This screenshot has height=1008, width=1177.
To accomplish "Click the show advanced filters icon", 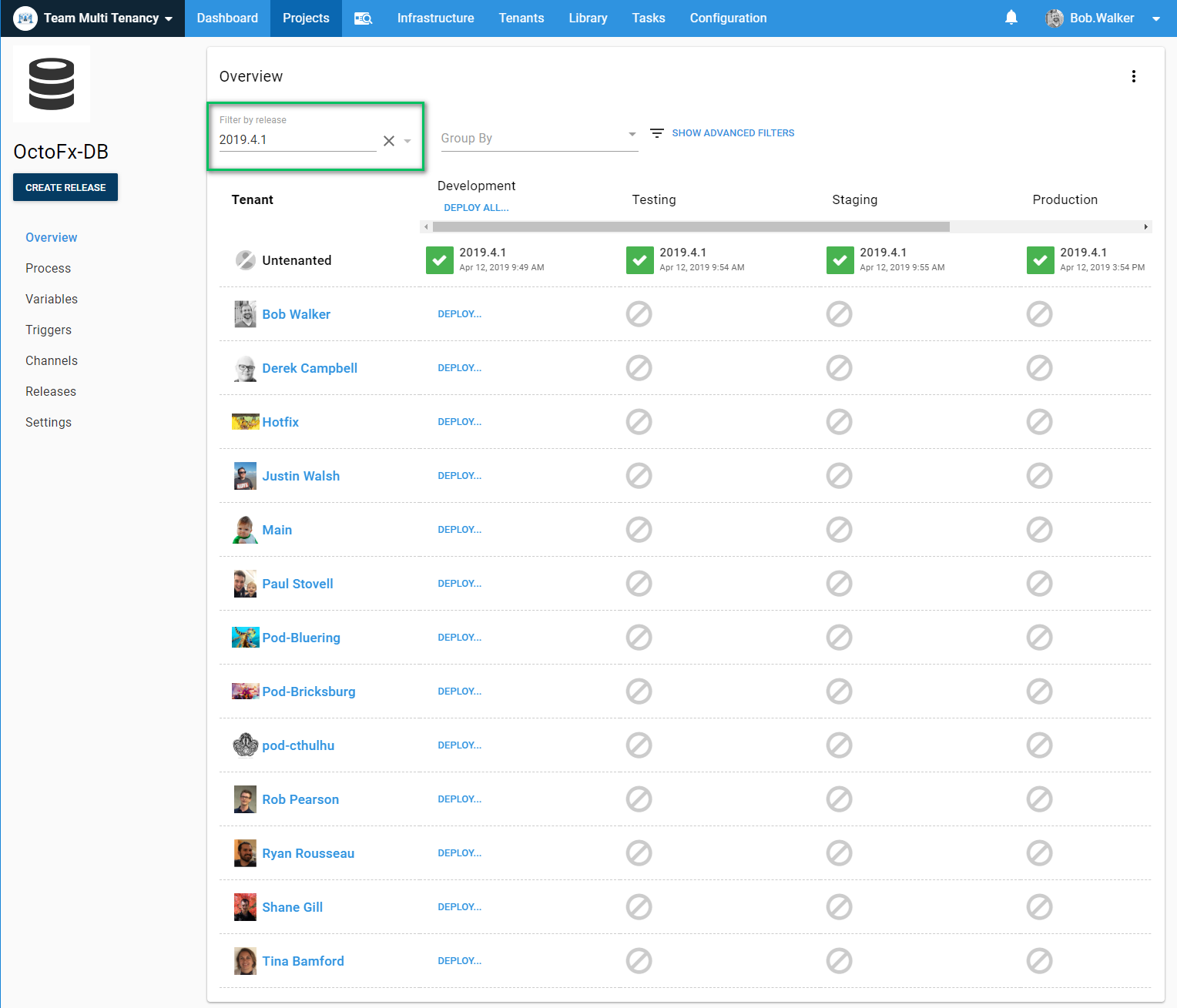I will [657, 133].
